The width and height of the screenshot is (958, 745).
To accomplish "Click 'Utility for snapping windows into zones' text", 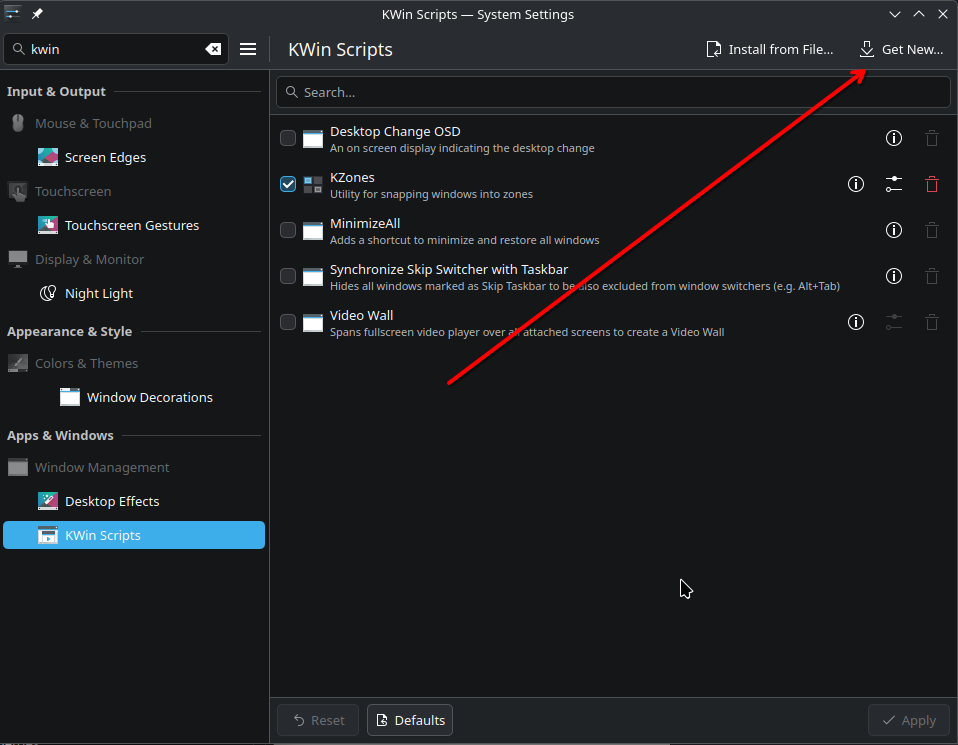I will click(431, 194).
